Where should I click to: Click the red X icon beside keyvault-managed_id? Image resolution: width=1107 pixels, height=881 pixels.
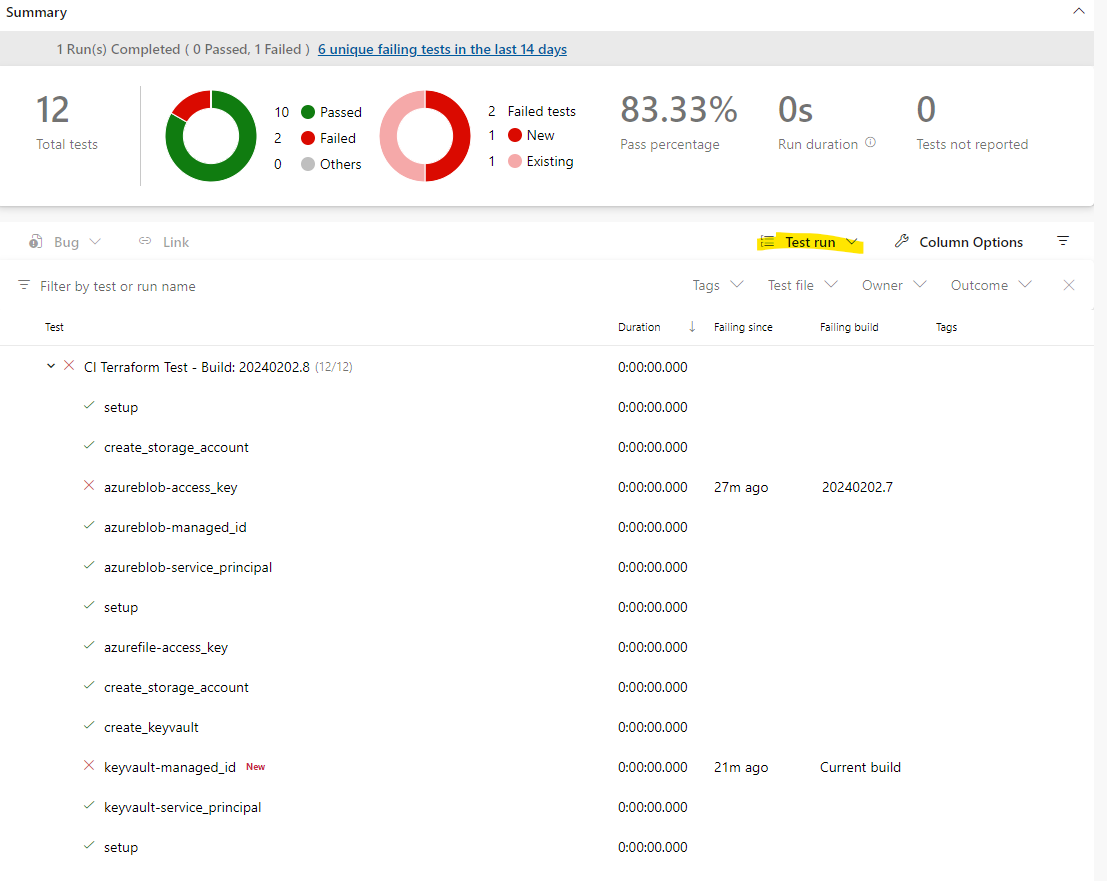coord(89,766)
